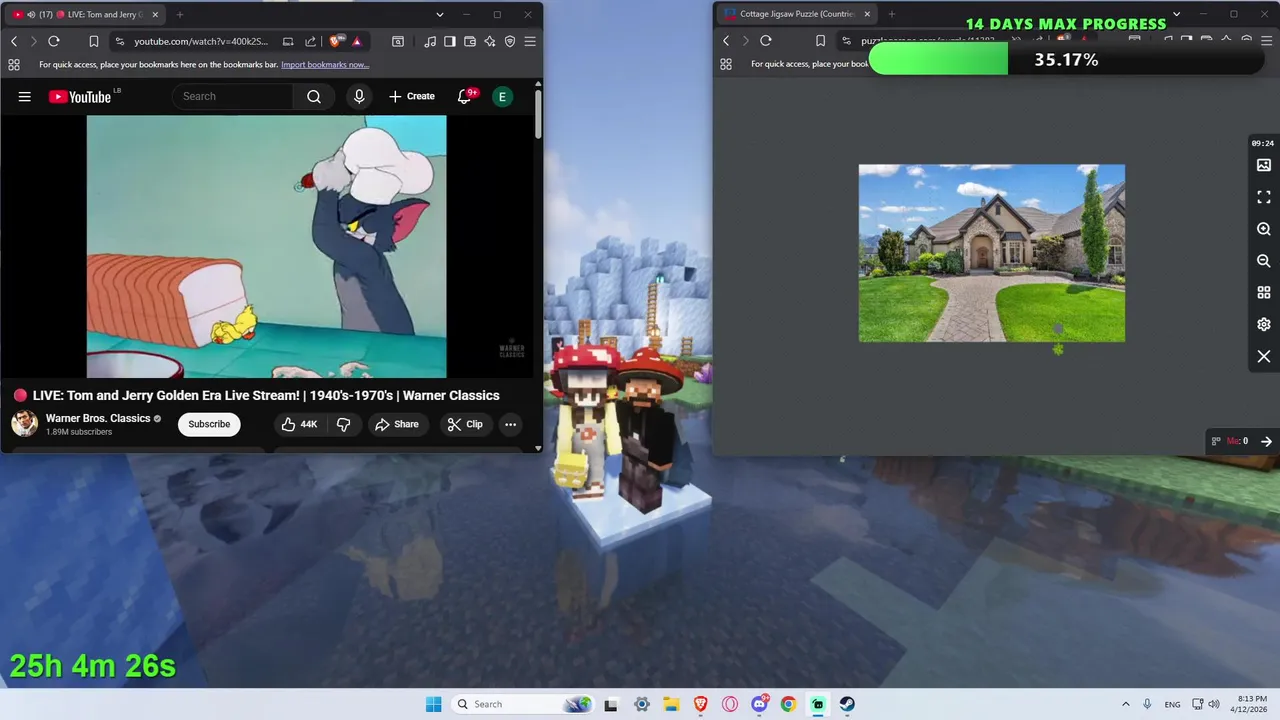Go back in the YouTube browser window
Viewport: 1280px width, 720px height.
(14, 41)
